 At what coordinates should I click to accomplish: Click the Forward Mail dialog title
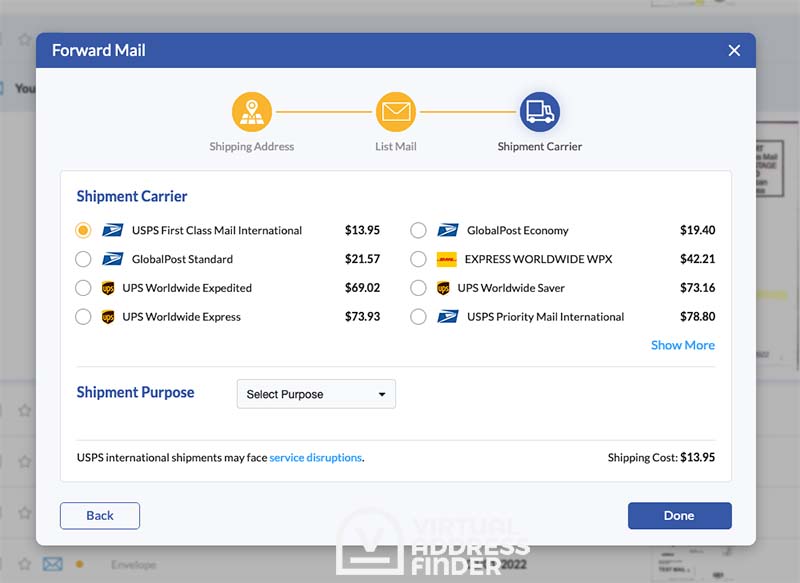pyautogui.click(x=98, y=50)
